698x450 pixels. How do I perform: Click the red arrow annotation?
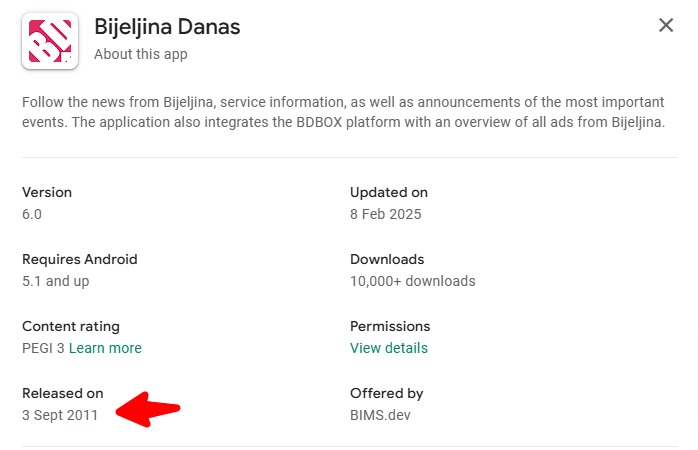click(147, 409)
